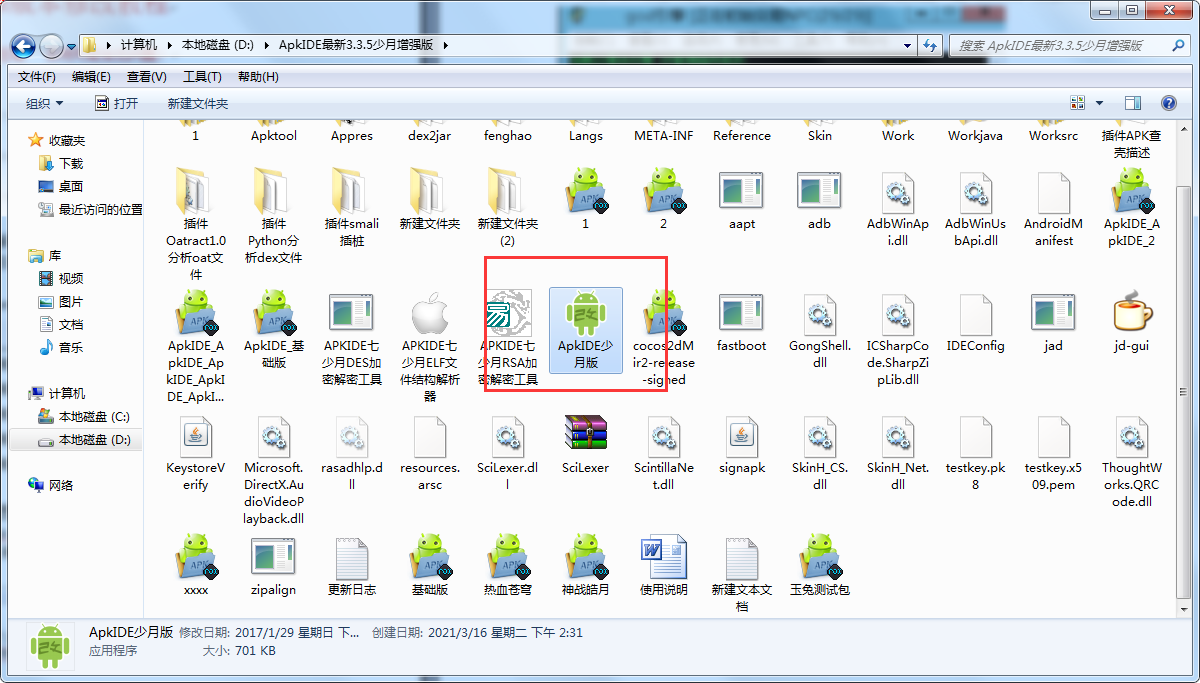Open the help question mark button

[x=1168, y=103]
